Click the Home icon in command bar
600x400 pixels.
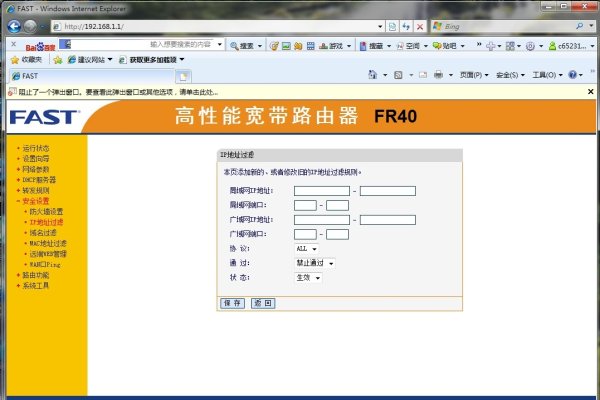pyautogui.click(x=372, y=75)
